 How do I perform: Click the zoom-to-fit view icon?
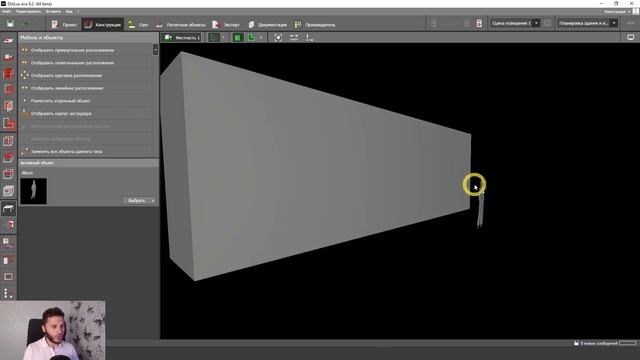(x=278, y=38)
